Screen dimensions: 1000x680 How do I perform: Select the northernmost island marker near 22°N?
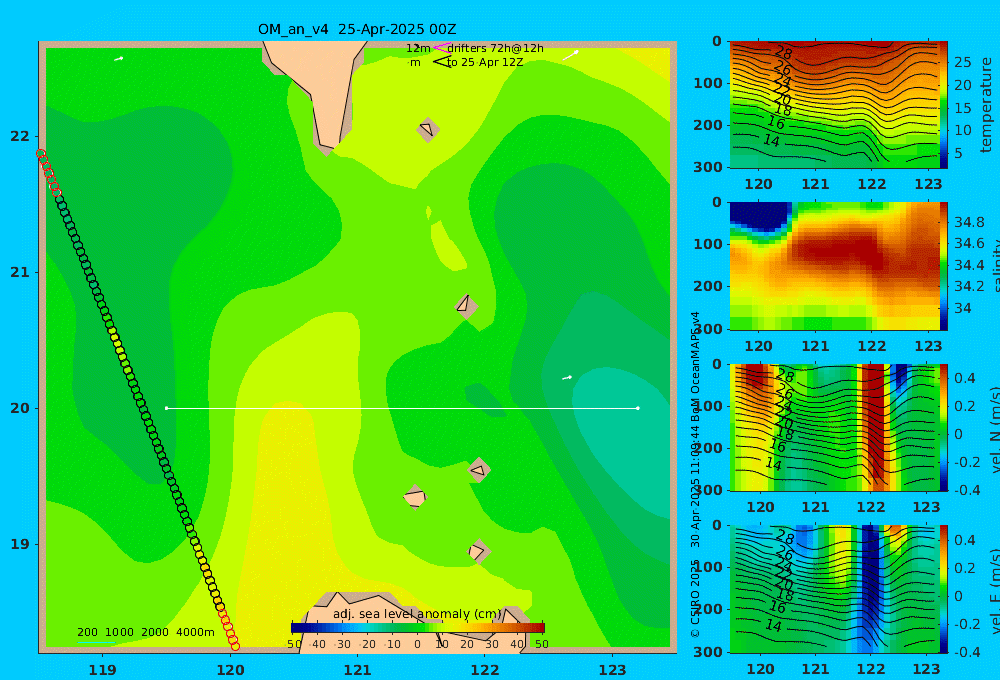click(x=427, y=129)
